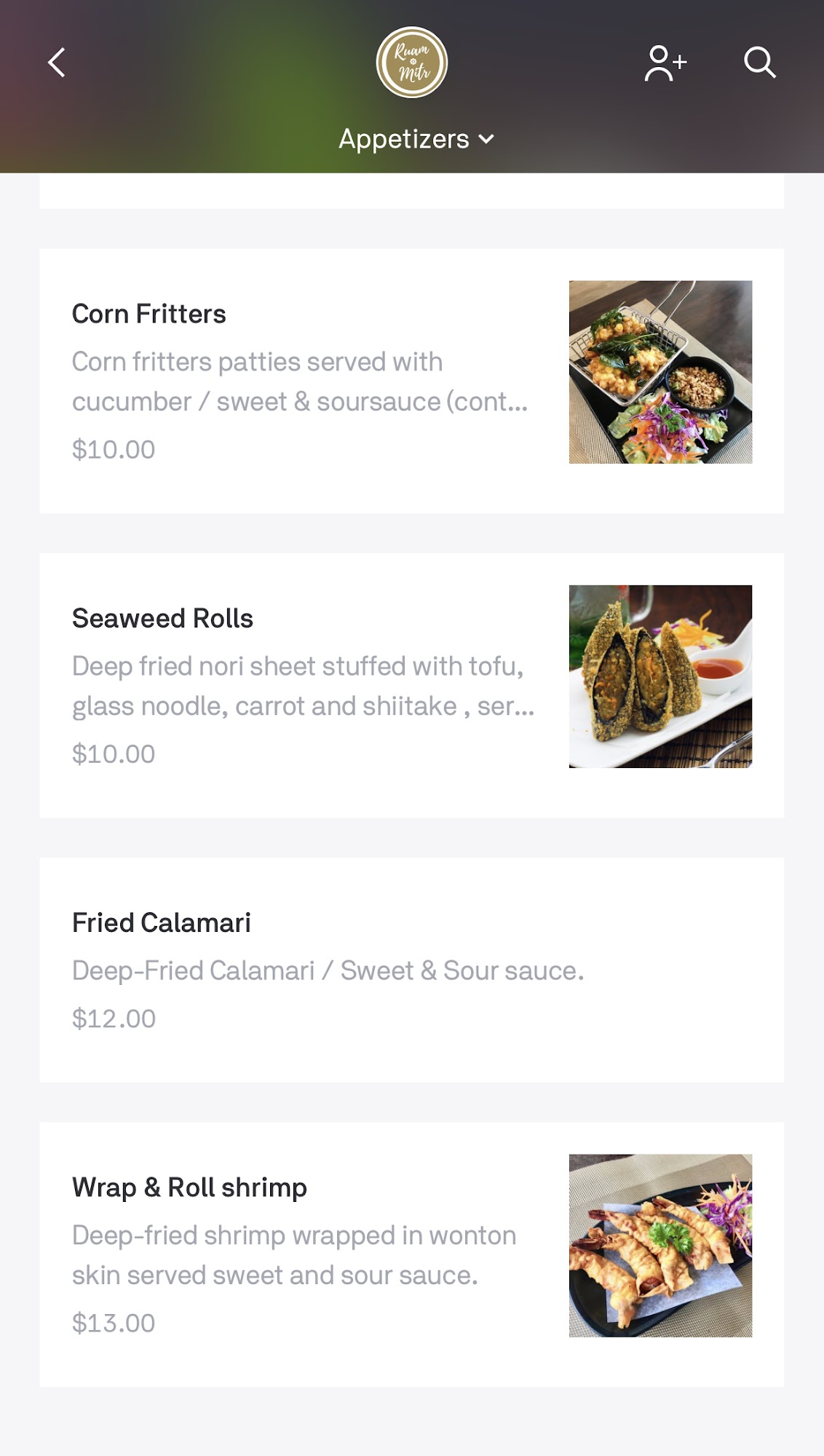Select the Seaweed Rolls title

click(162, 618)
